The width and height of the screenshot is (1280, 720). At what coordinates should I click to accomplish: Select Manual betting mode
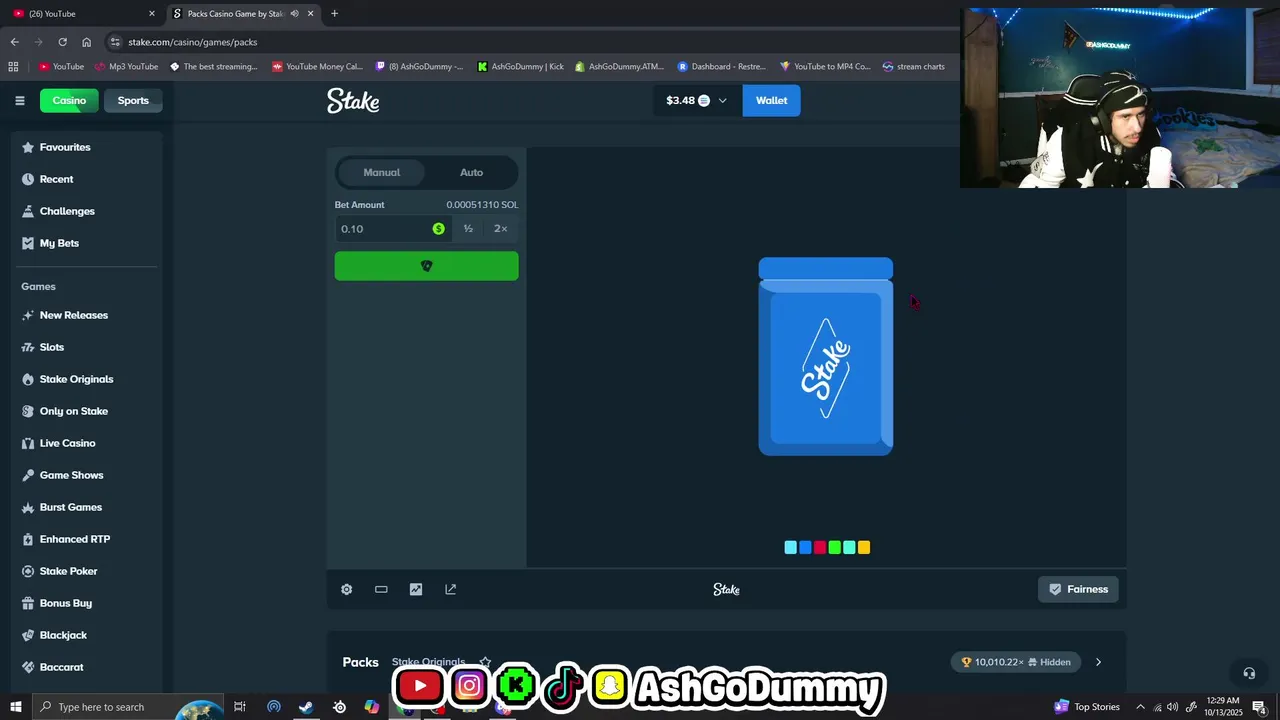[381, 172]
